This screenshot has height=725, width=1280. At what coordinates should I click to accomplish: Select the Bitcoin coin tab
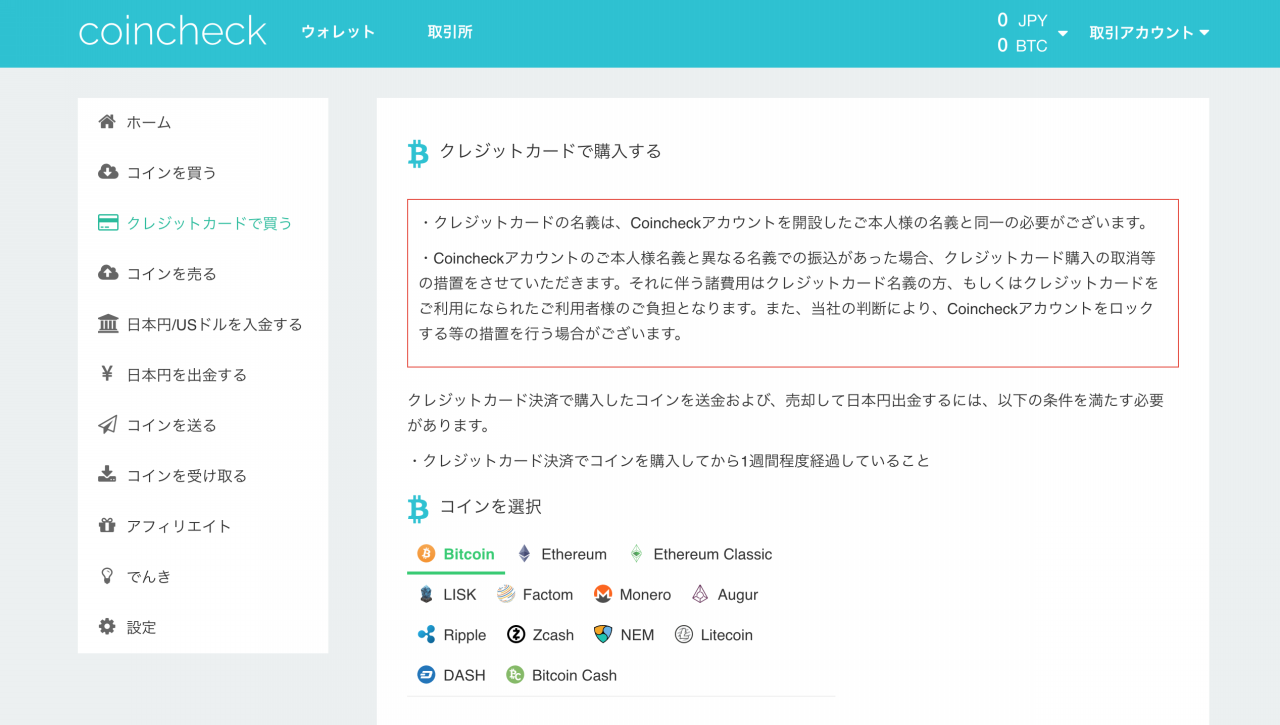click(x=456, y=554)
